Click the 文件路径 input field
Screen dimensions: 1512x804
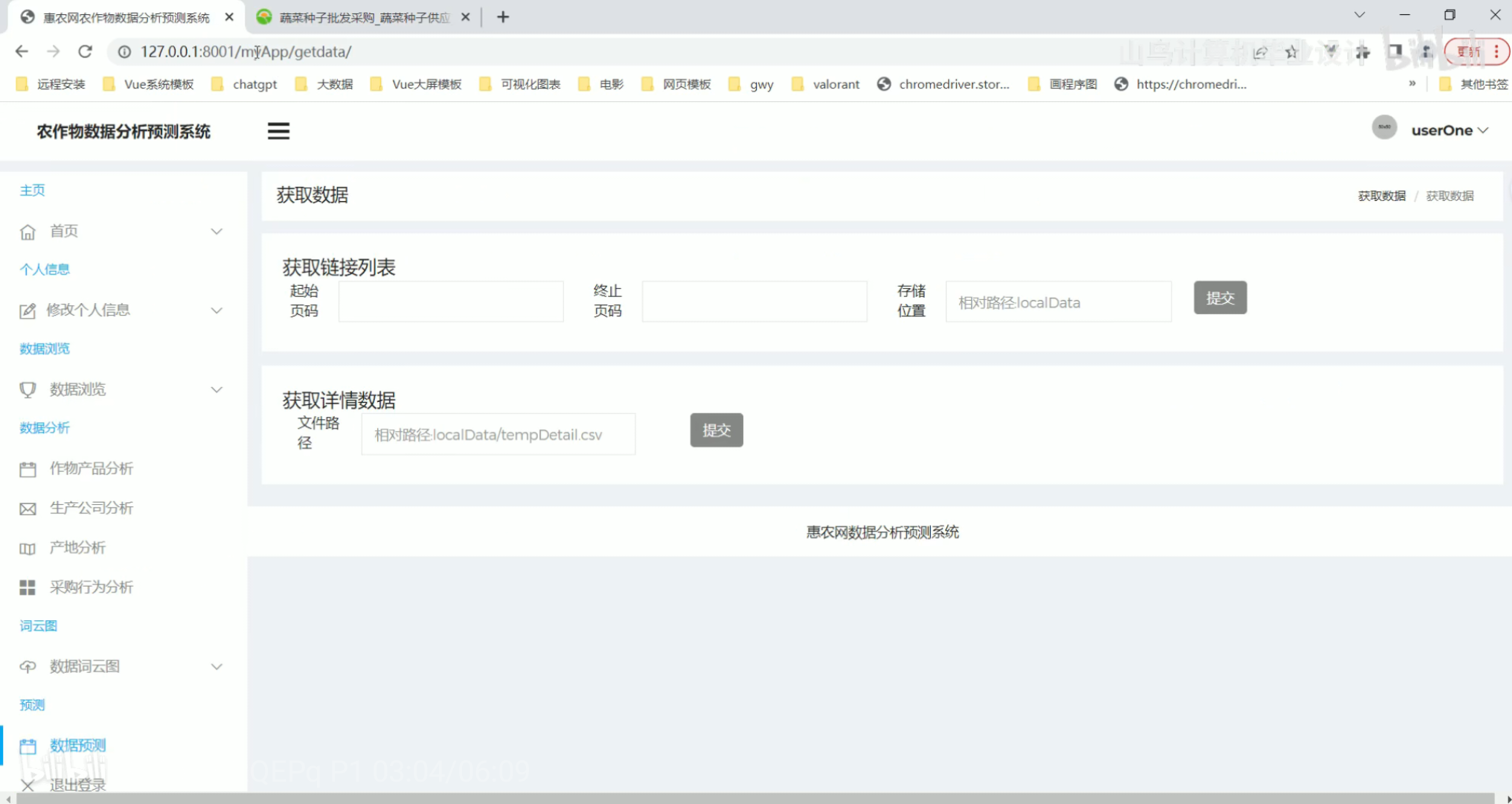[498, 434]
